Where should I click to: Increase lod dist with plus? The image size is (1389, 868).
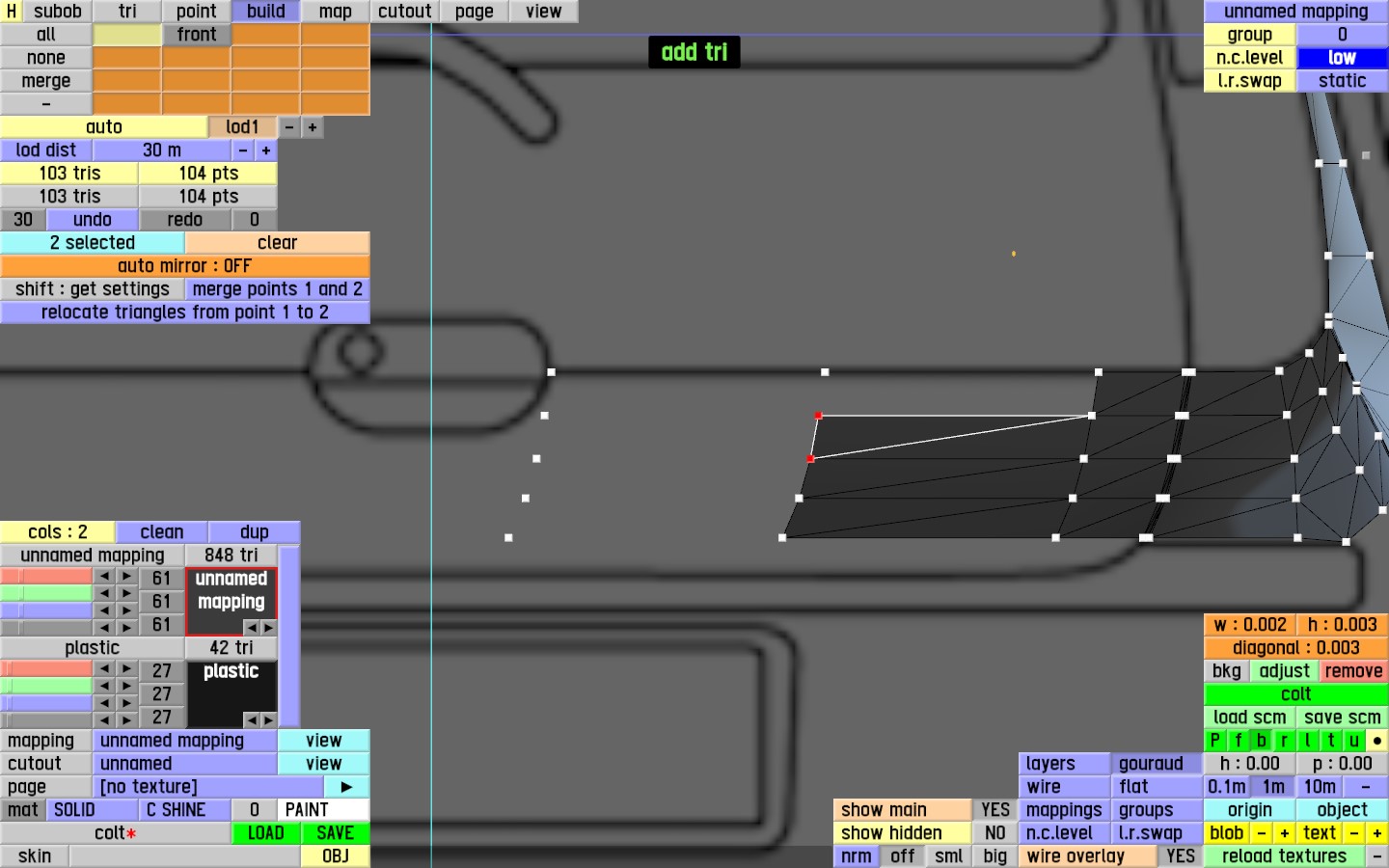coord(266,150)
